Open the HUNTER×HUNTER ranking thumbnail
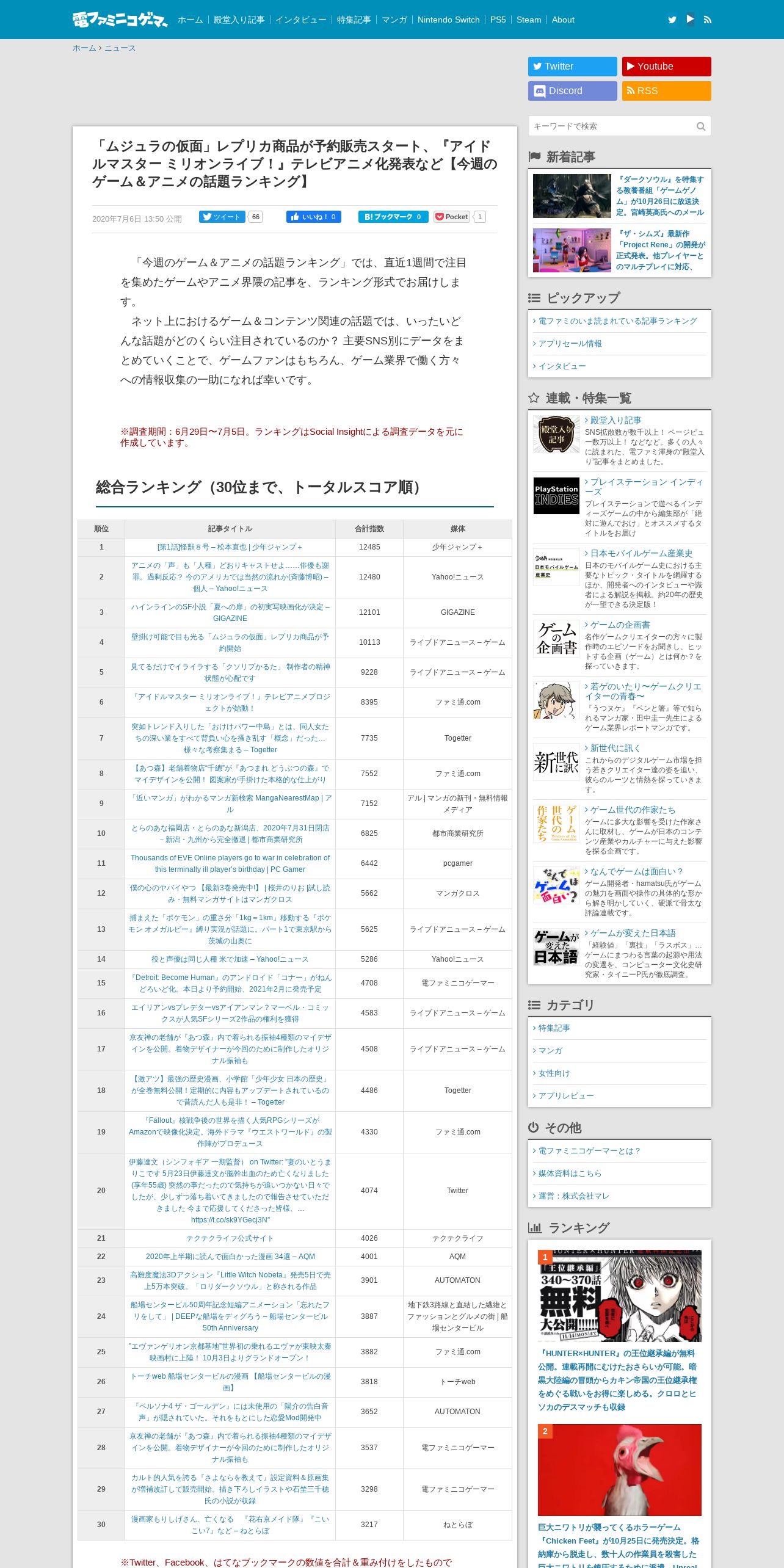Viewport: 784px width, 1568px height. 620,1296
